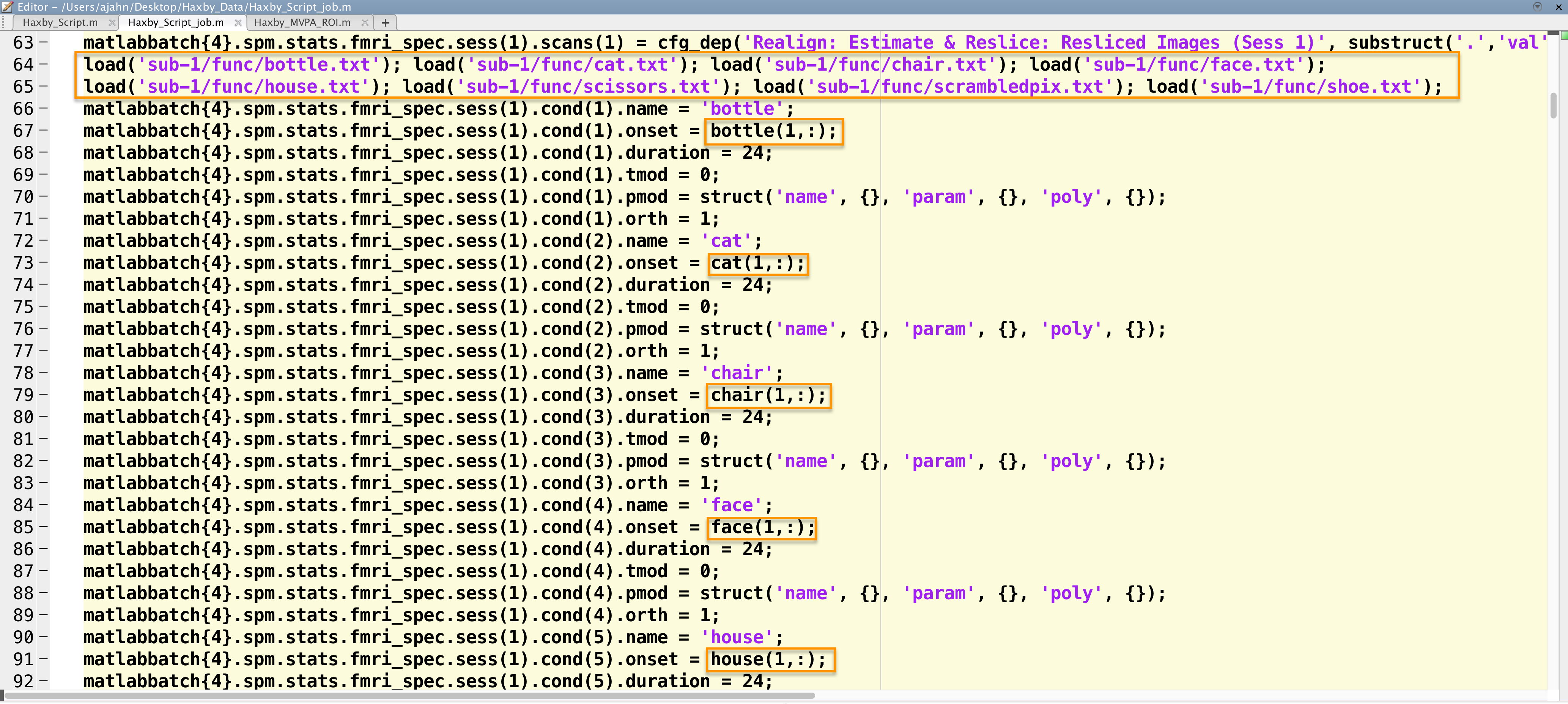Close the Haxby_Script.m tab
The height and width of the screenshot is (704, 1568).
tap(112, 22)
